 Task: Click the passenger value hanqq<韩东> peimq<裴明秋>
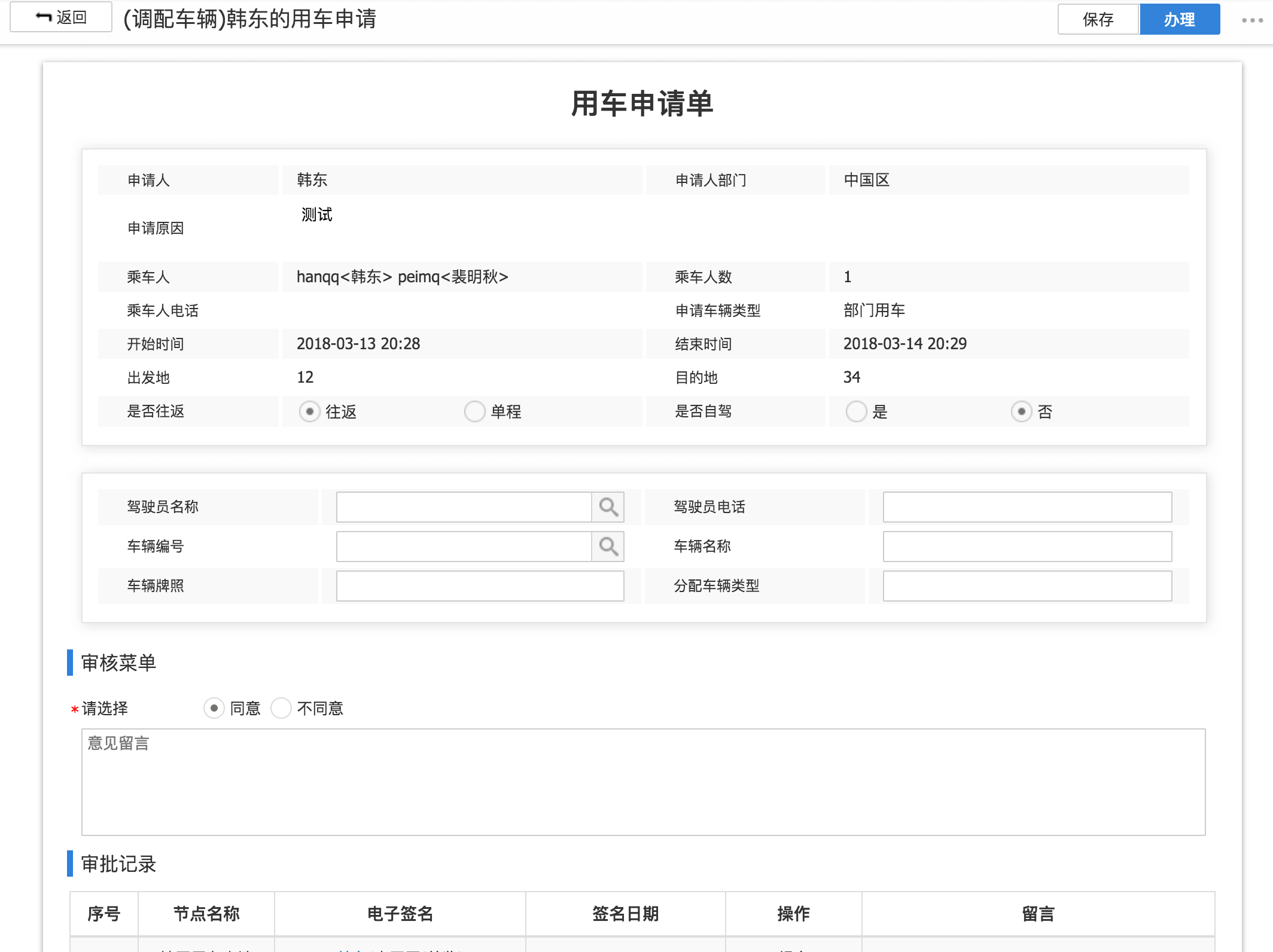403,277
